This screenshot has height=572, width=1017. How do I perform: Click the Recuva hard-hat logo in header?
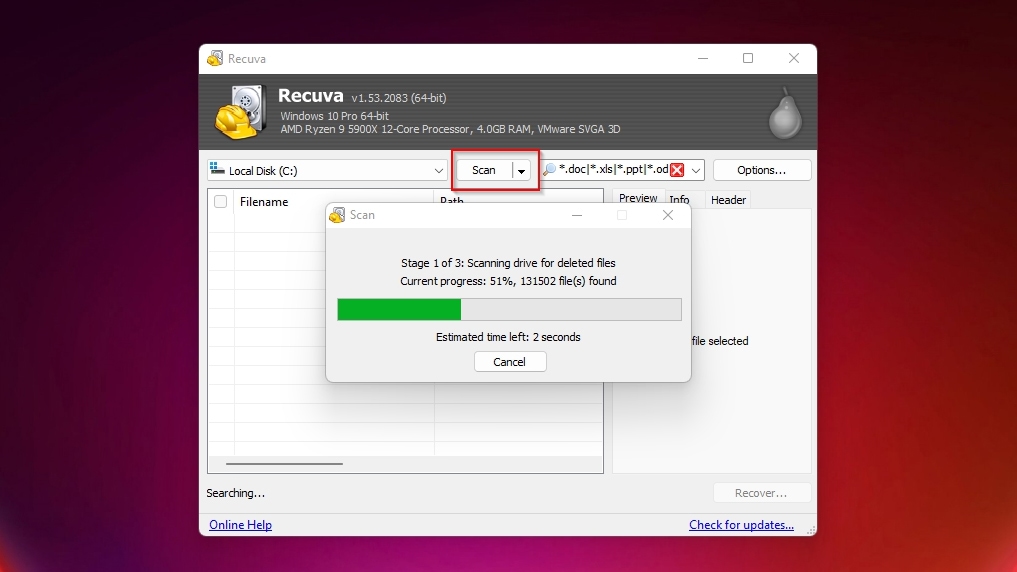[x=241, y=112]
